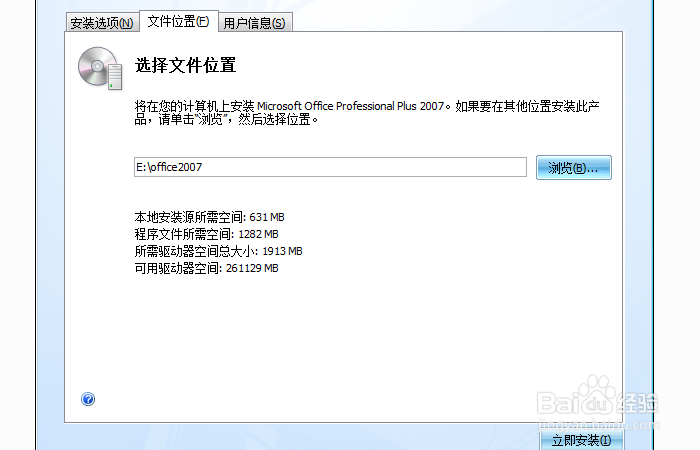Screen dimensions: 700x450
Task: Click the CD and computer setup icon
Action: (x=100, y=68)
